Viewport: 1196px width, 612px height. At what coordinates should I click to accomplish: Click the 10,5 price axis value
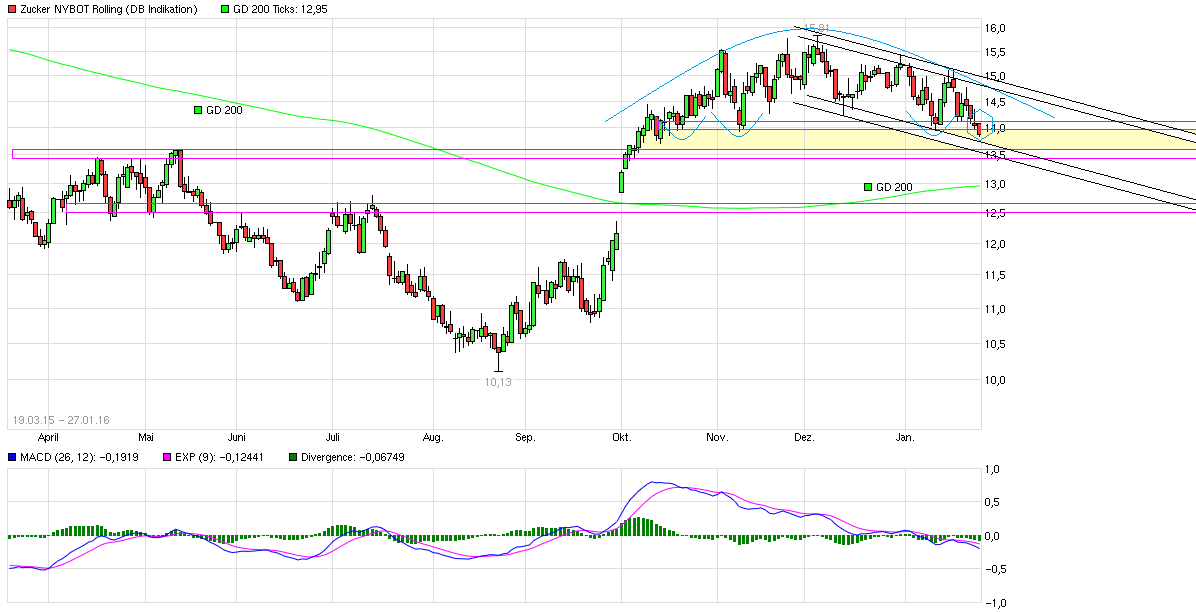point(996,343)
